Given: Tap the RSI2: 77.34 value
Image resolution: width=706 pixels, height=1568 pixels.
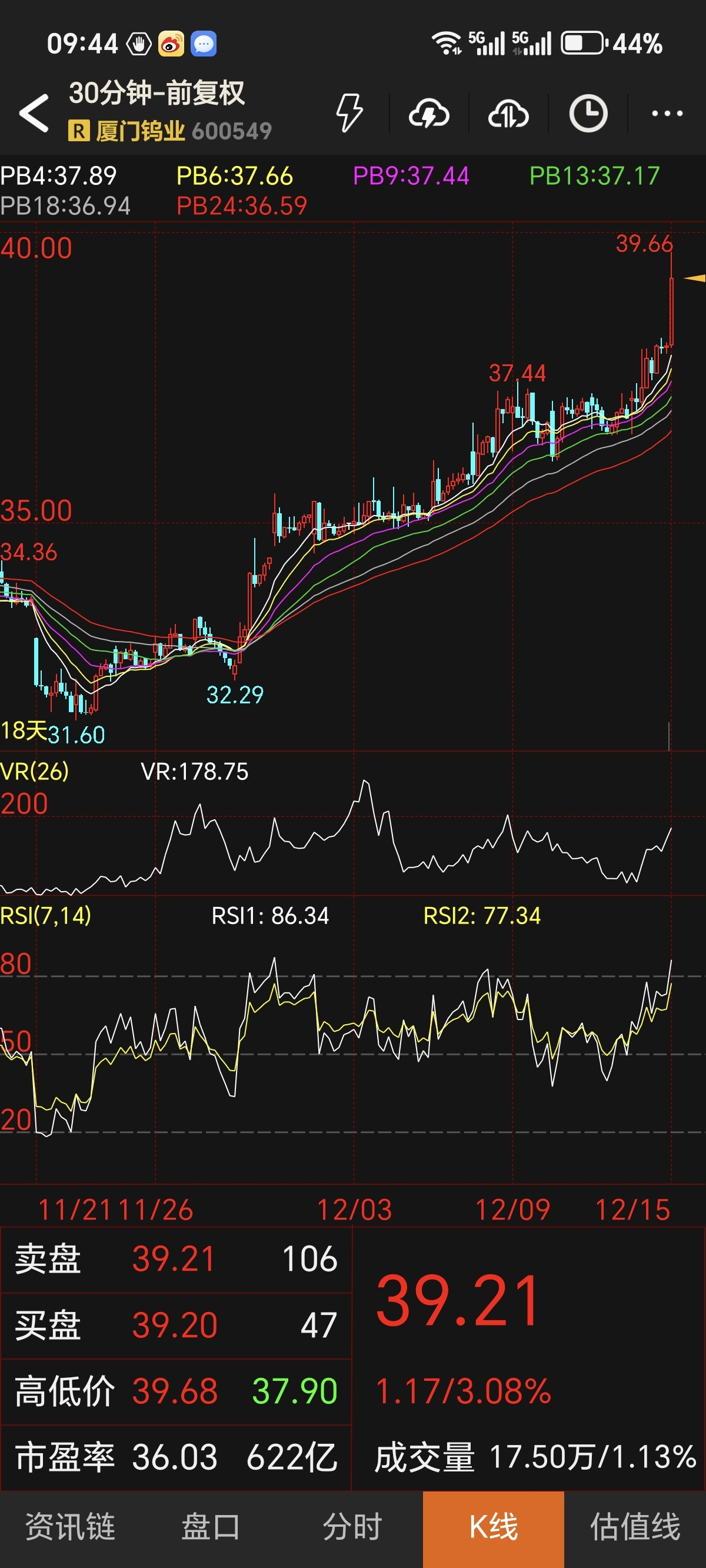Looking at the screenshot, I should pos(482,915).
